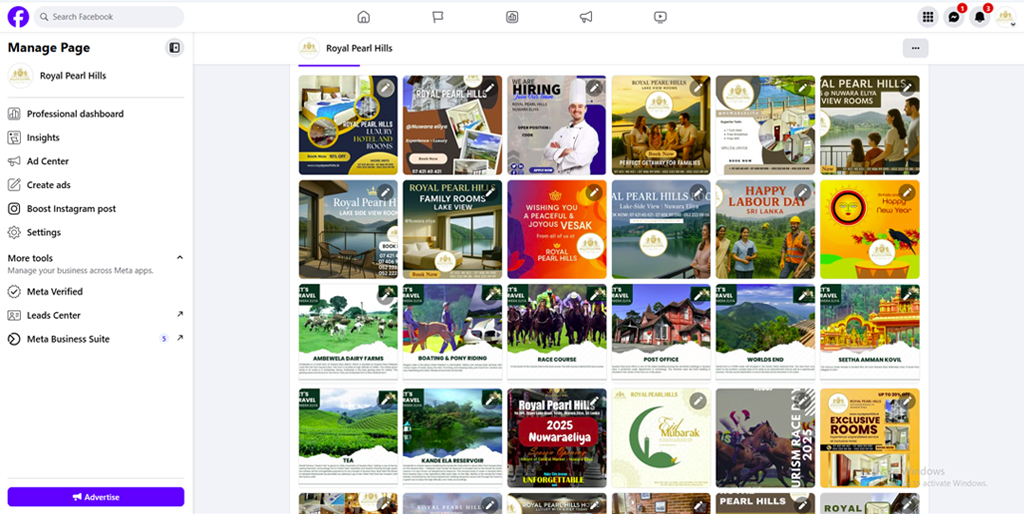Collapse the Manage Page sidebar
This screenshot has height=514, width=1024.
coord(174,48)
